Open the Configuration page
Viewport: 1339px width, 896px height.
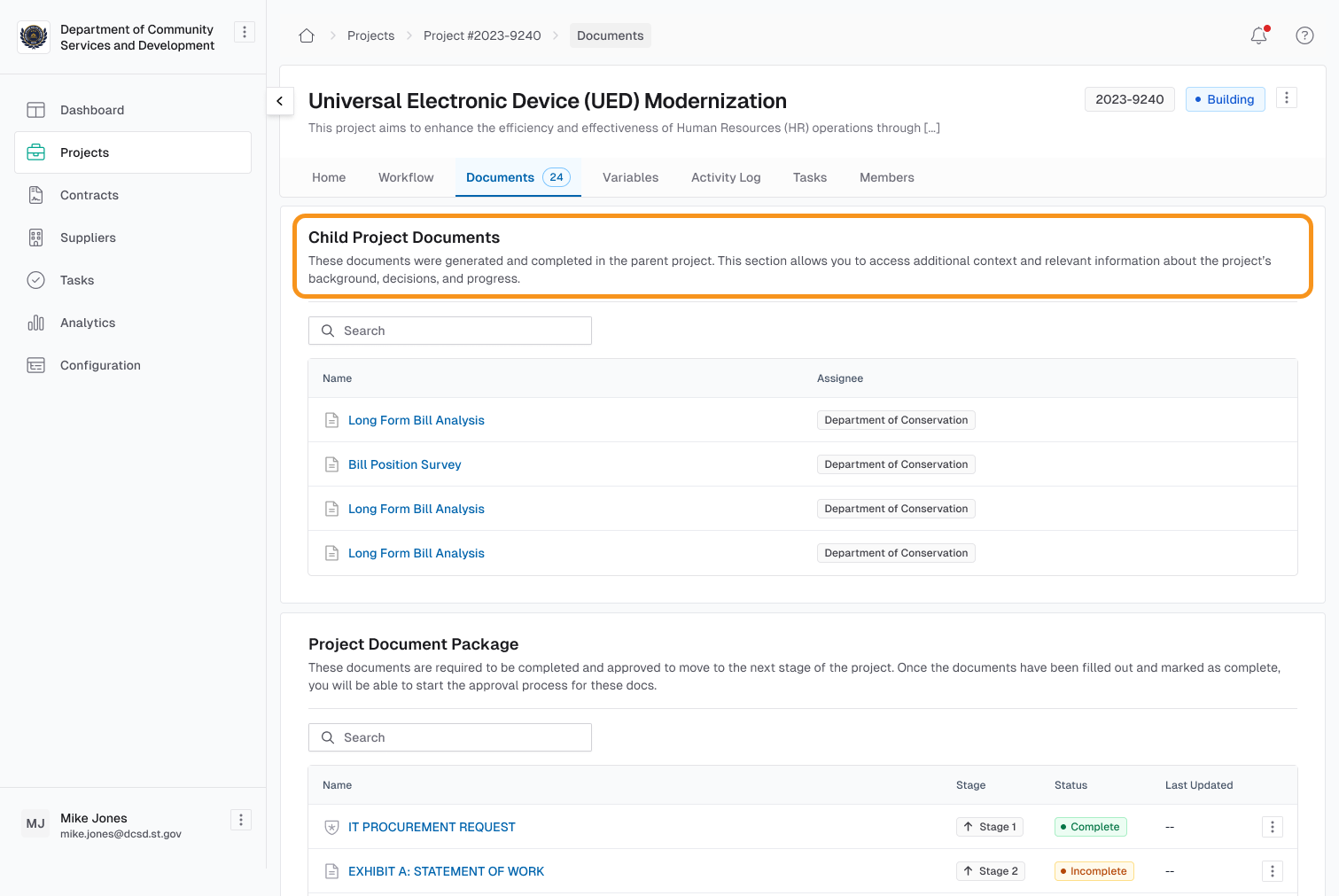100,365
